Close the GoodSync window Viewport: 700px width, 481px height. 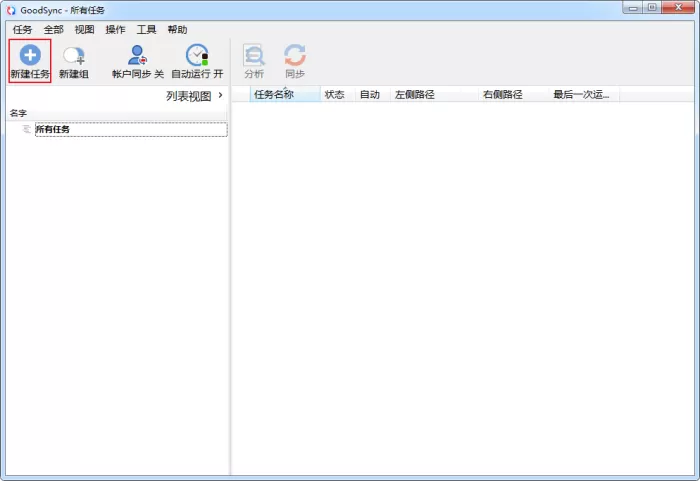pos(678,8)
